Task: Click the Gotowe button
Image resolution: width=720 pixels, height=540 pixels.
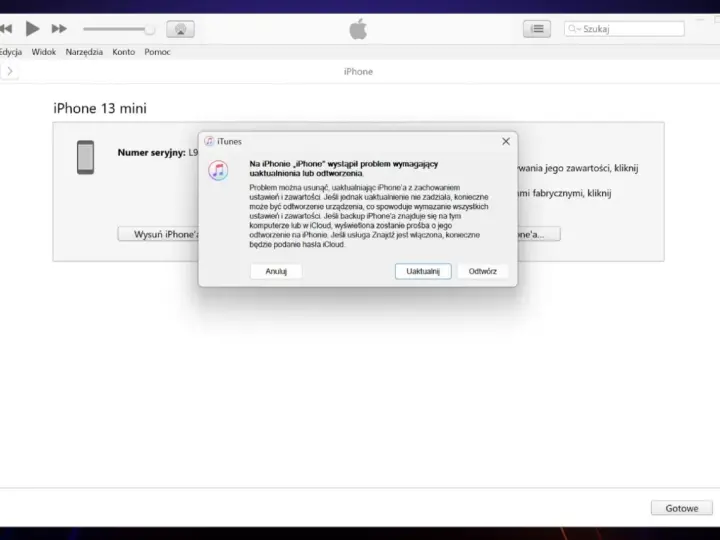Action: click(x=682, y=508)
